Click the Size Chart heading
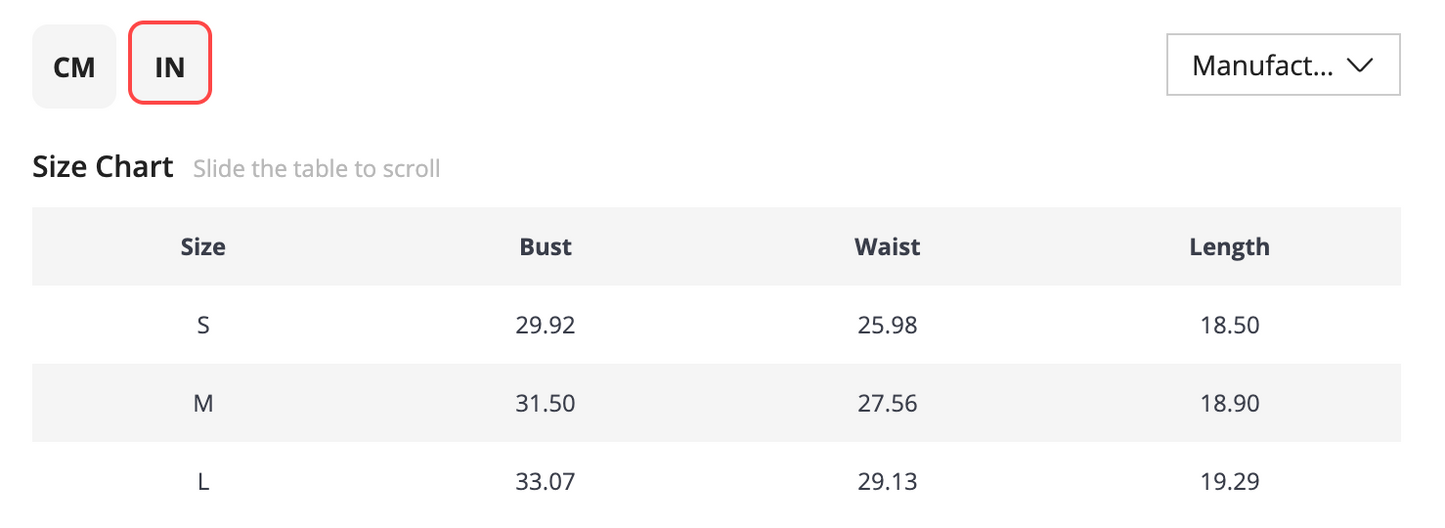Screen dimensions: 1445x528 (x=103, y=167)
